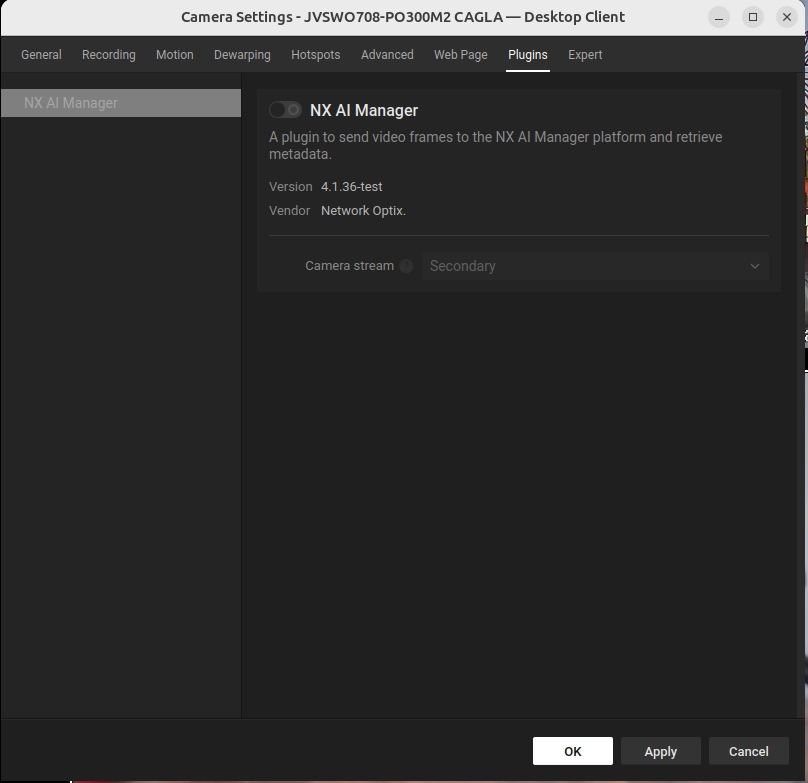Click the Camera stream help icon

tap(406, 266)
